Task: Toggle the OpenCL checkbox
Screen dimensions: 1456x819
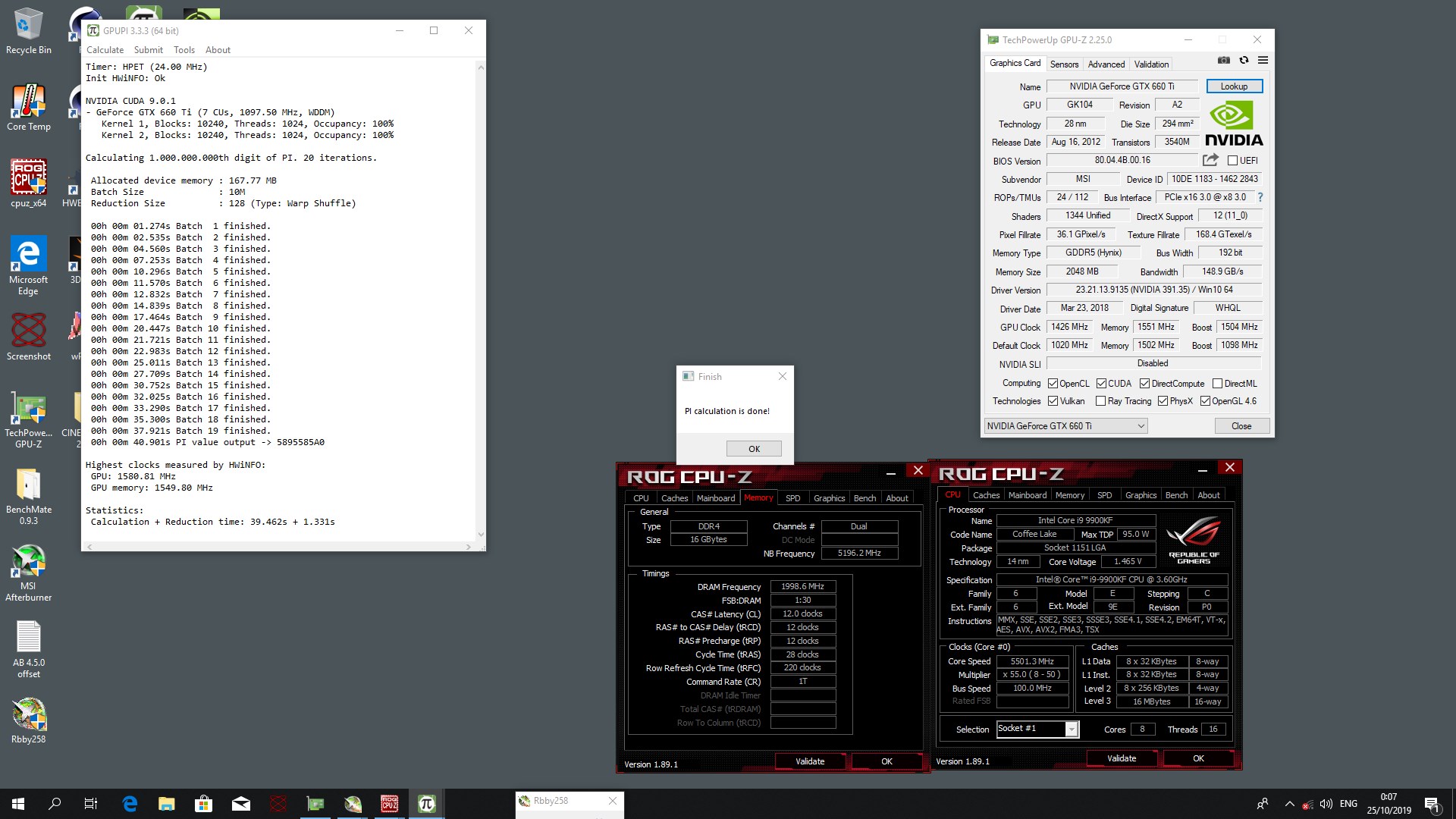Action: 1053,384
